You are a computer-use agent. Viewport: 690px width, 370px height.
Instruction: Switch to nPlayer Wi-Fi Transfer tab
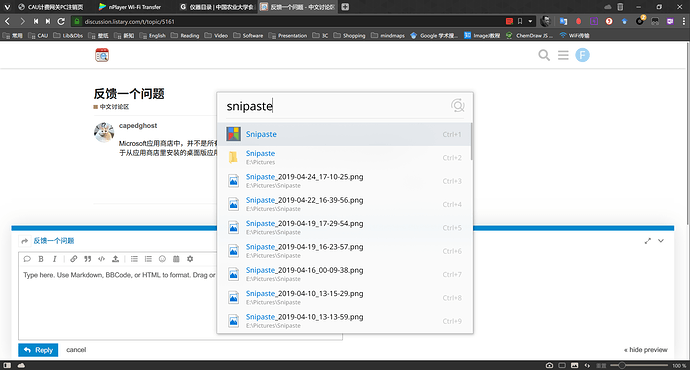pyautogui.click(x=131, y=7)
